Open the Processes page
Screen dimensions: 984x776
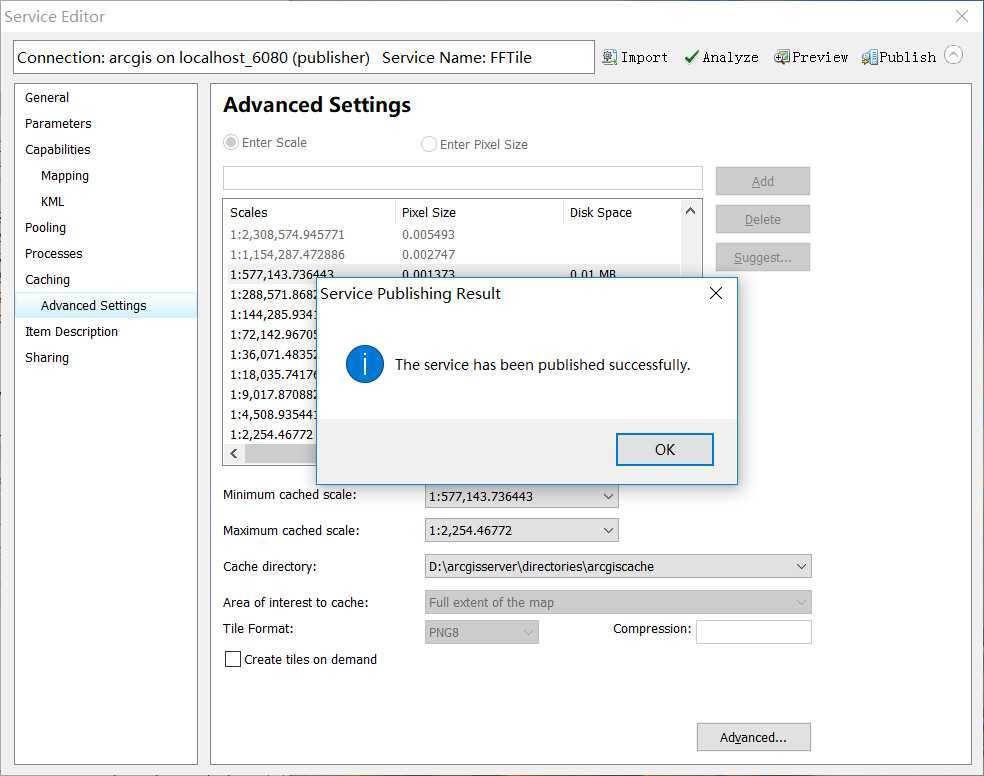pyautogui.click(x=53, y=253)
